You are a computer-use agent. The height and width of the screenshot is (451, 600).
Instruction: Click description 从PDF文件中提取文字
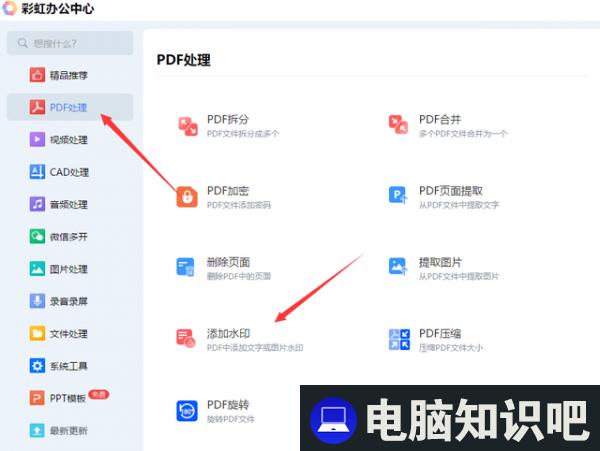(459, 205)
